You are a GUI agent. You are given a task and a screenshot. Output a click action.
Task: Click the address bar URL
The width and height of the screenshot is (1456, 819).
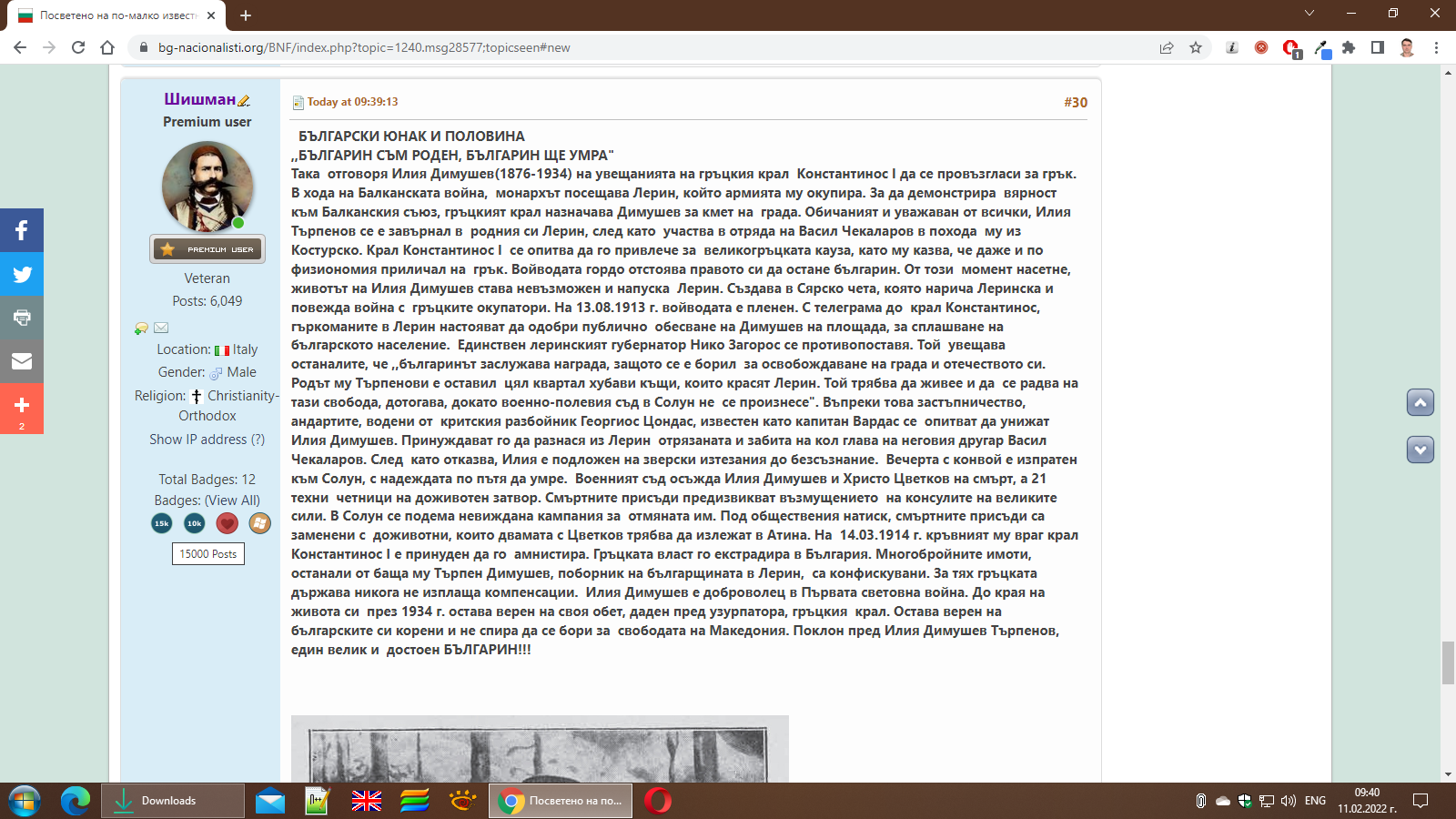click(x=364, y=47)
